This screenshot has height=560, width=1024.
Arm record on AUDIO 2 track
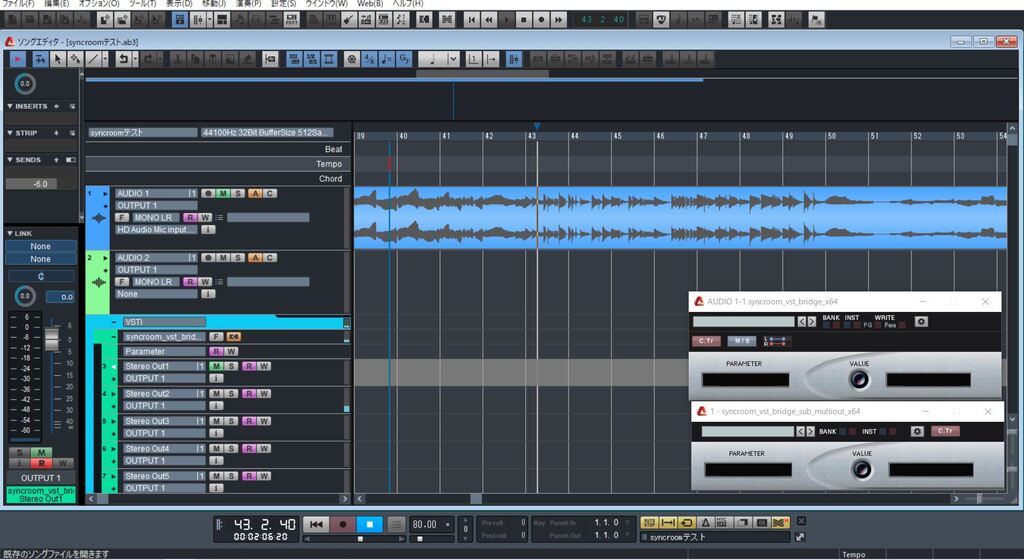208,258
